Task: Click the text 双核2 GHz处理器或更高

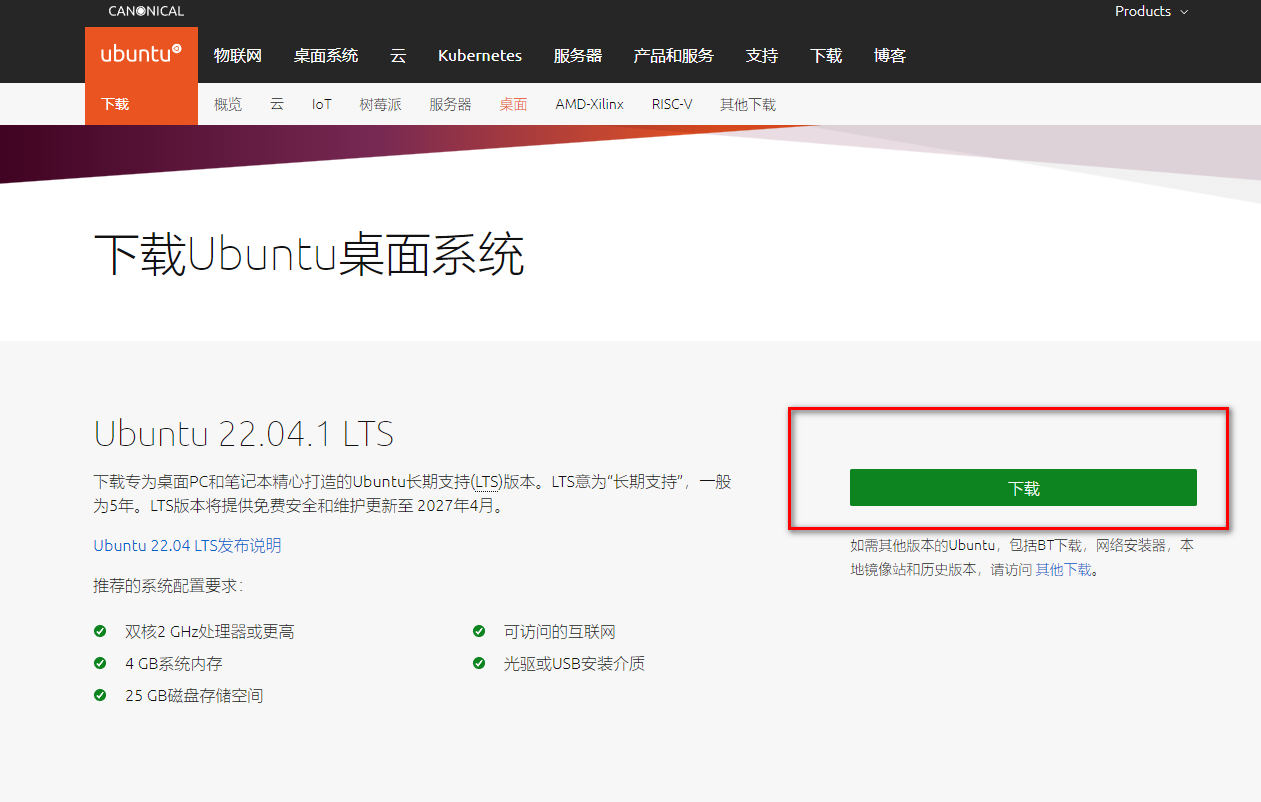Action: click(x=210, y=632)
